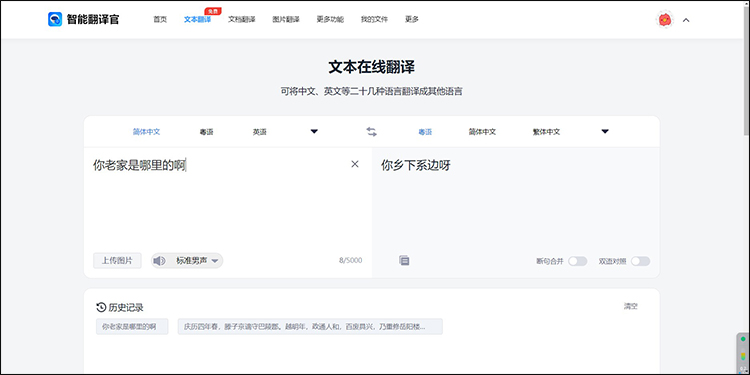
Task: Toggle the 断句合并 switch
Action: click(578, 261)
